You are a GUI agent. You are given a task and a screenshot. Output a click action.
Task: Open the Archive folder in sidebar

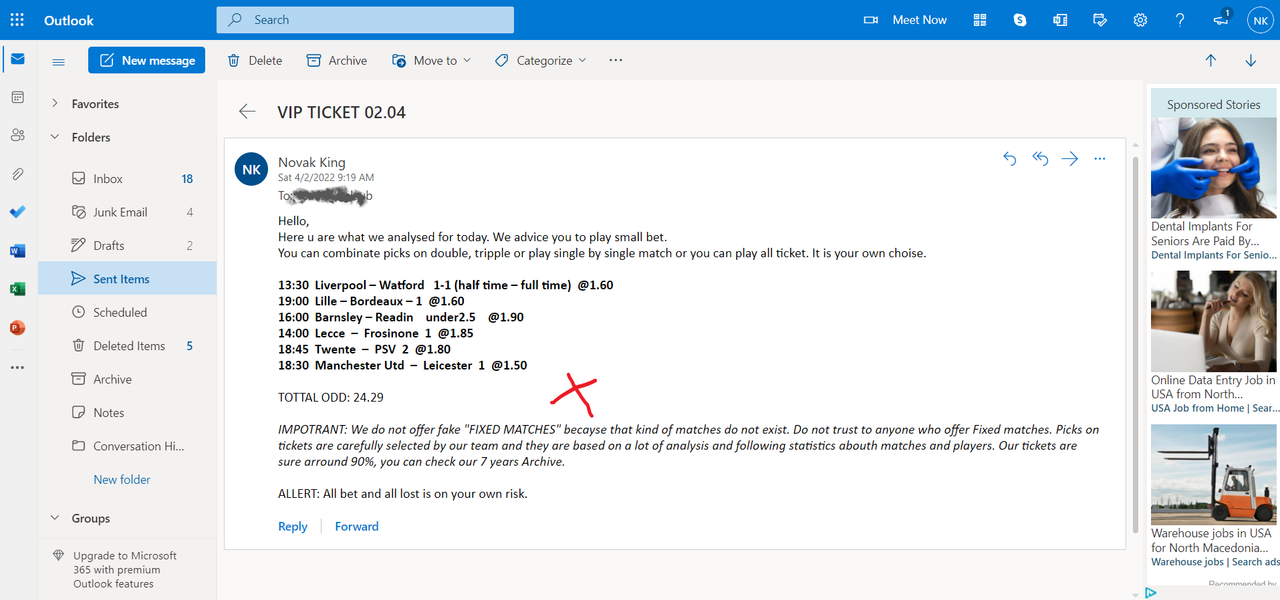[x=127, y=379]
